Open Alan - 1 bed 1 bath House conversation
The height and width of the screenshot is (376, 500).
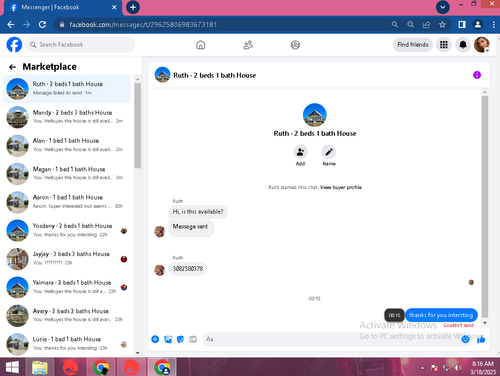[67, 145]
